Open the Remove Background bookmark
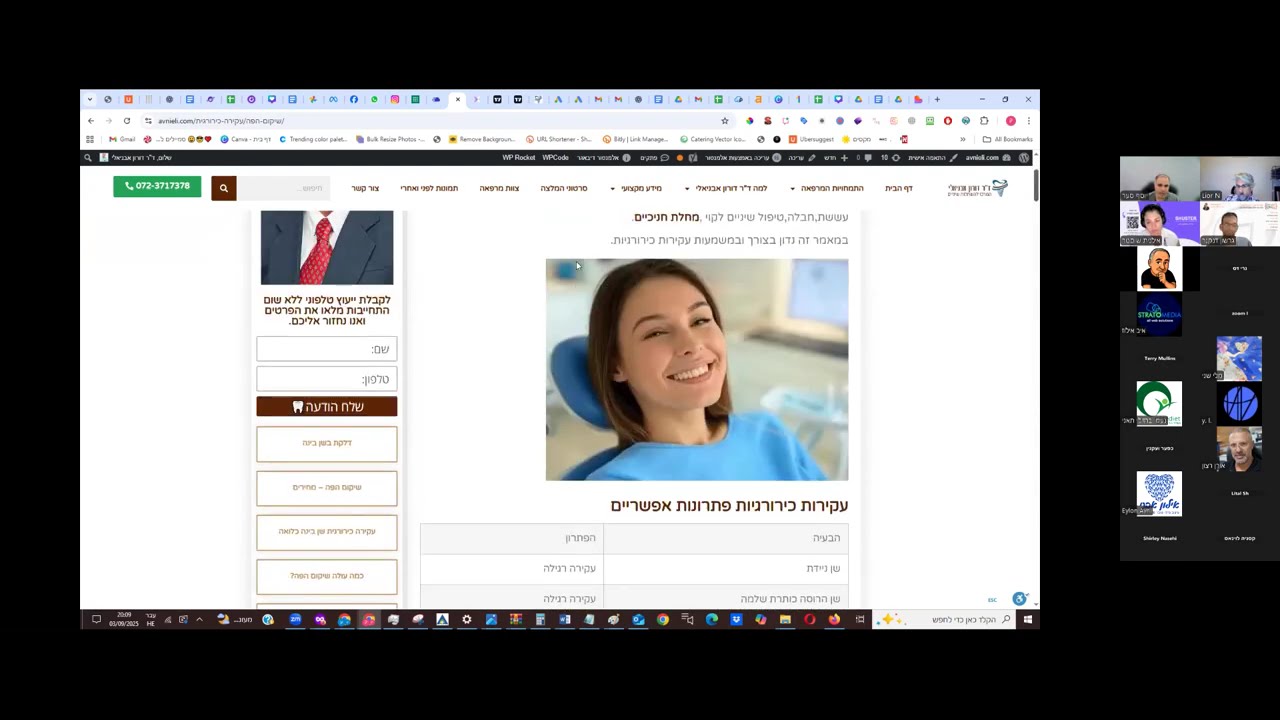Image resolution: width=1280 pixels, height=720 pixels. click(482, 139)
